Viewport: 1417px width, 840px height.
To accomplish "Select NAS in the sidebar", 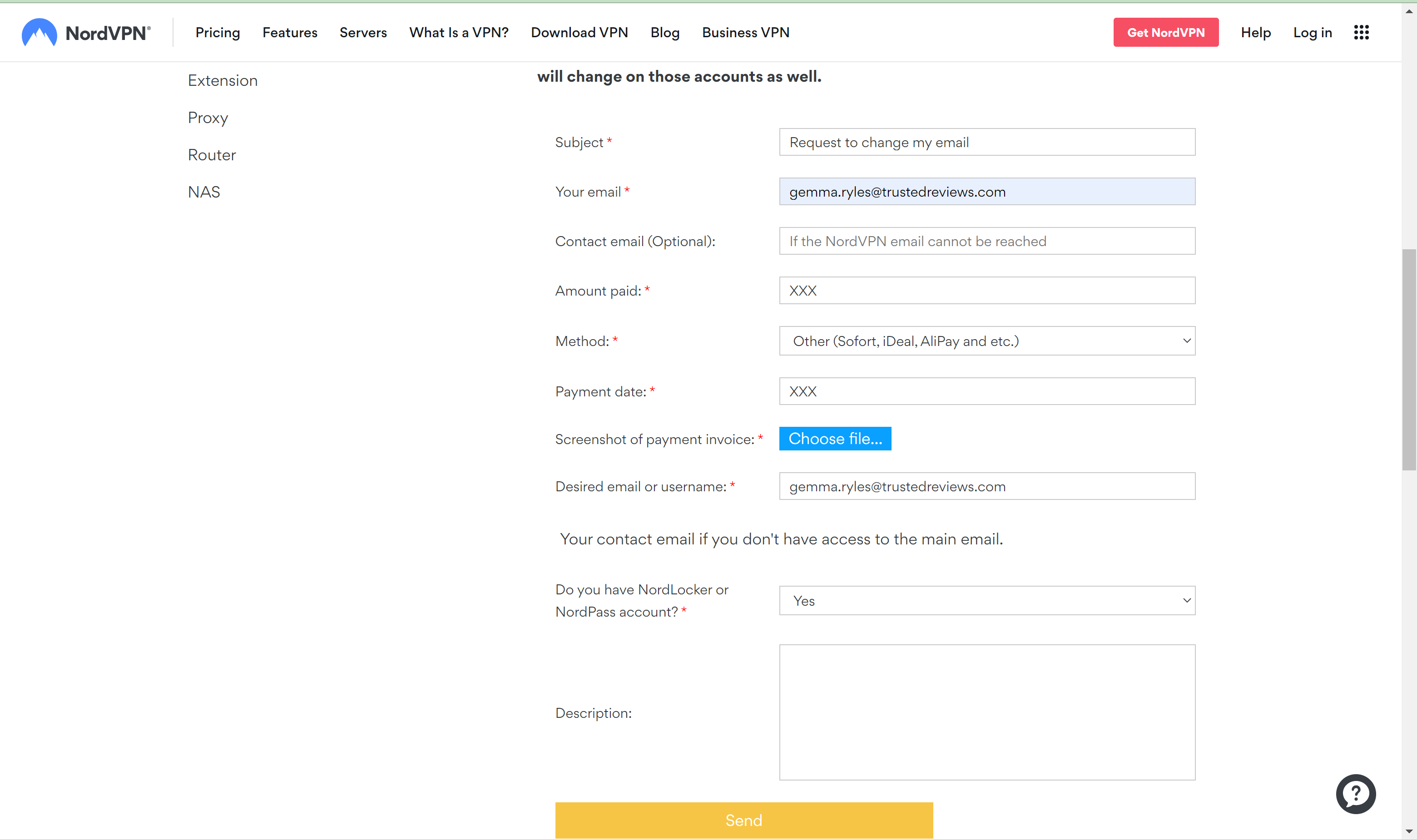I will click(204, 192).
